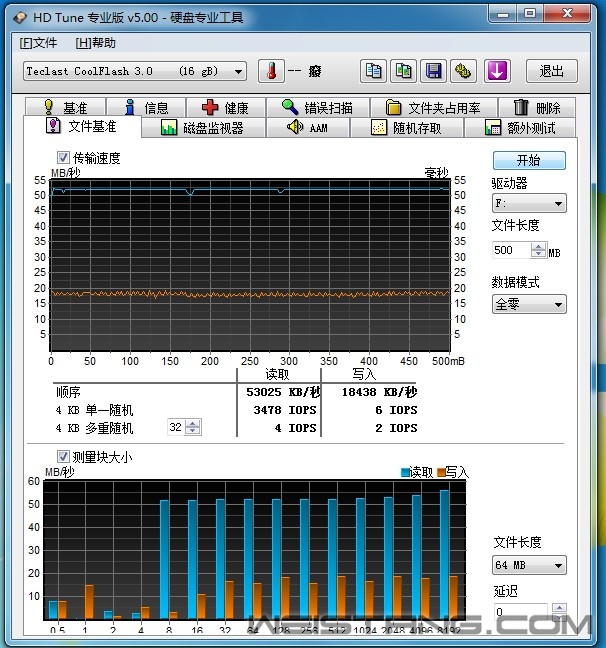Screen dimensions: 606x648
Task: Click the purple down-arrow icon
Action: 497,71
